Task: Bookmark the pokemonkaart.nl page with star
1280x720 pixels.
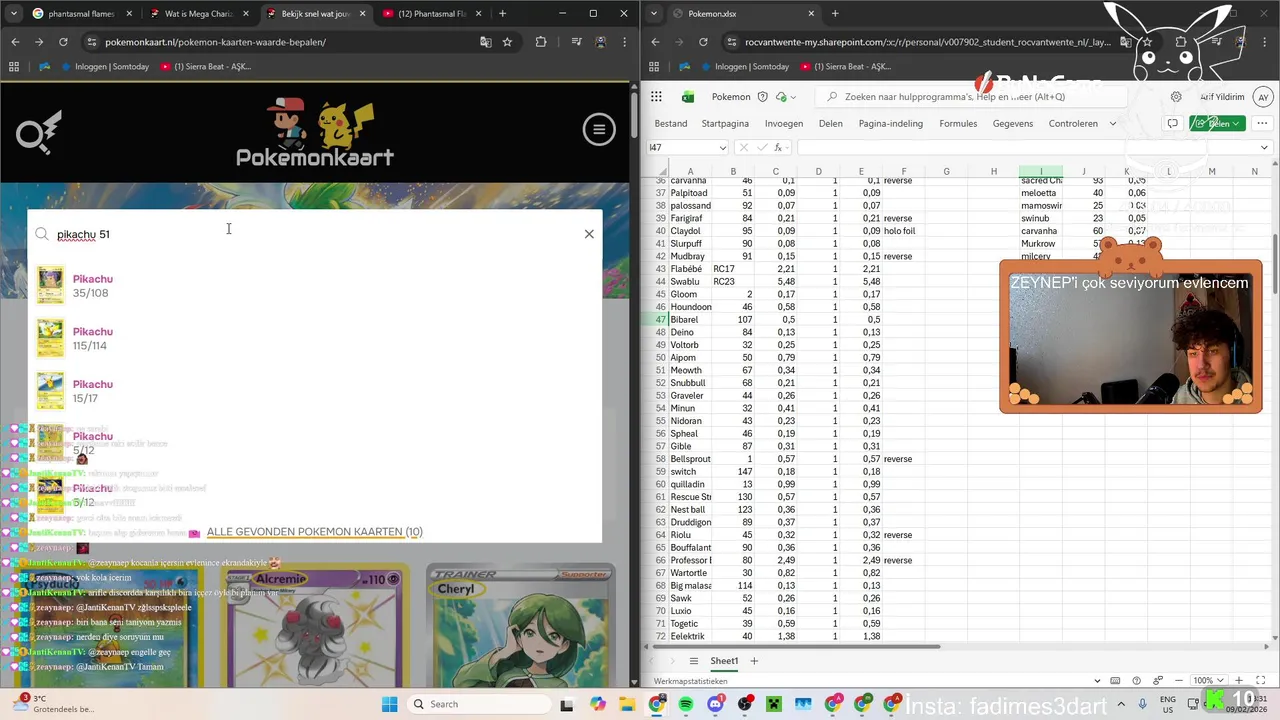Action: coord(508,42)
